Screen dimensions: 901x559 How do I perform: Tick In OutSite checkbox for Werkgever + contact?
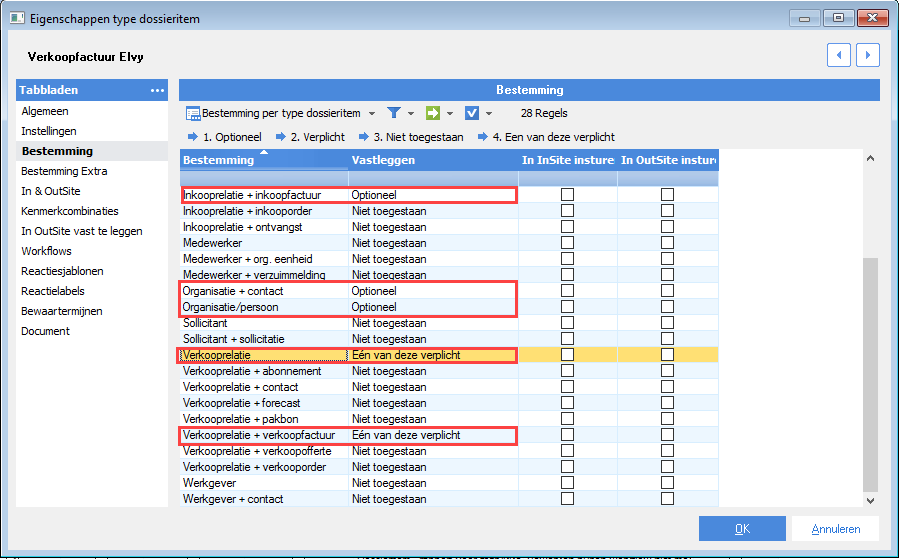click(667, 499)
